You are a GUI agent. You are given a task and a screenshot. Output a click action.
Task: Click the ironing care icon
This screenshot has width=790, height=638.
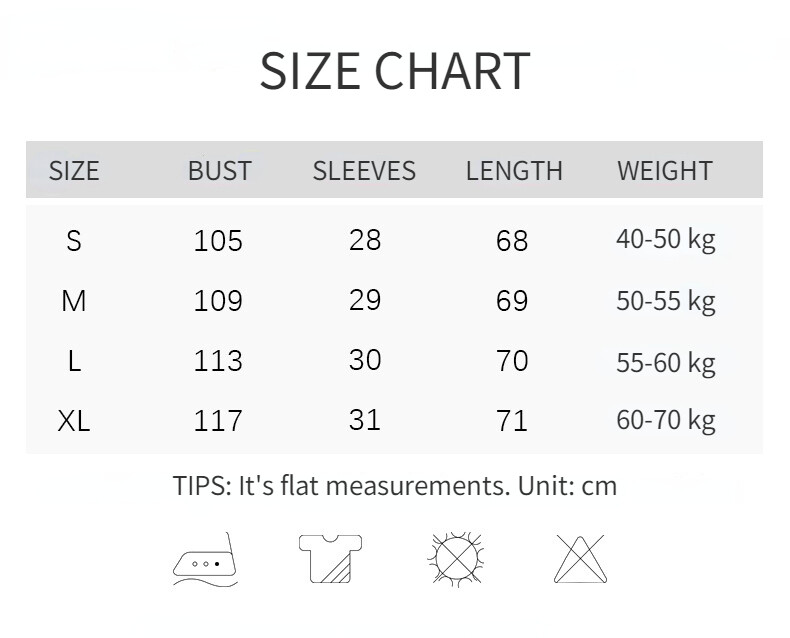(x=205, y=559)
